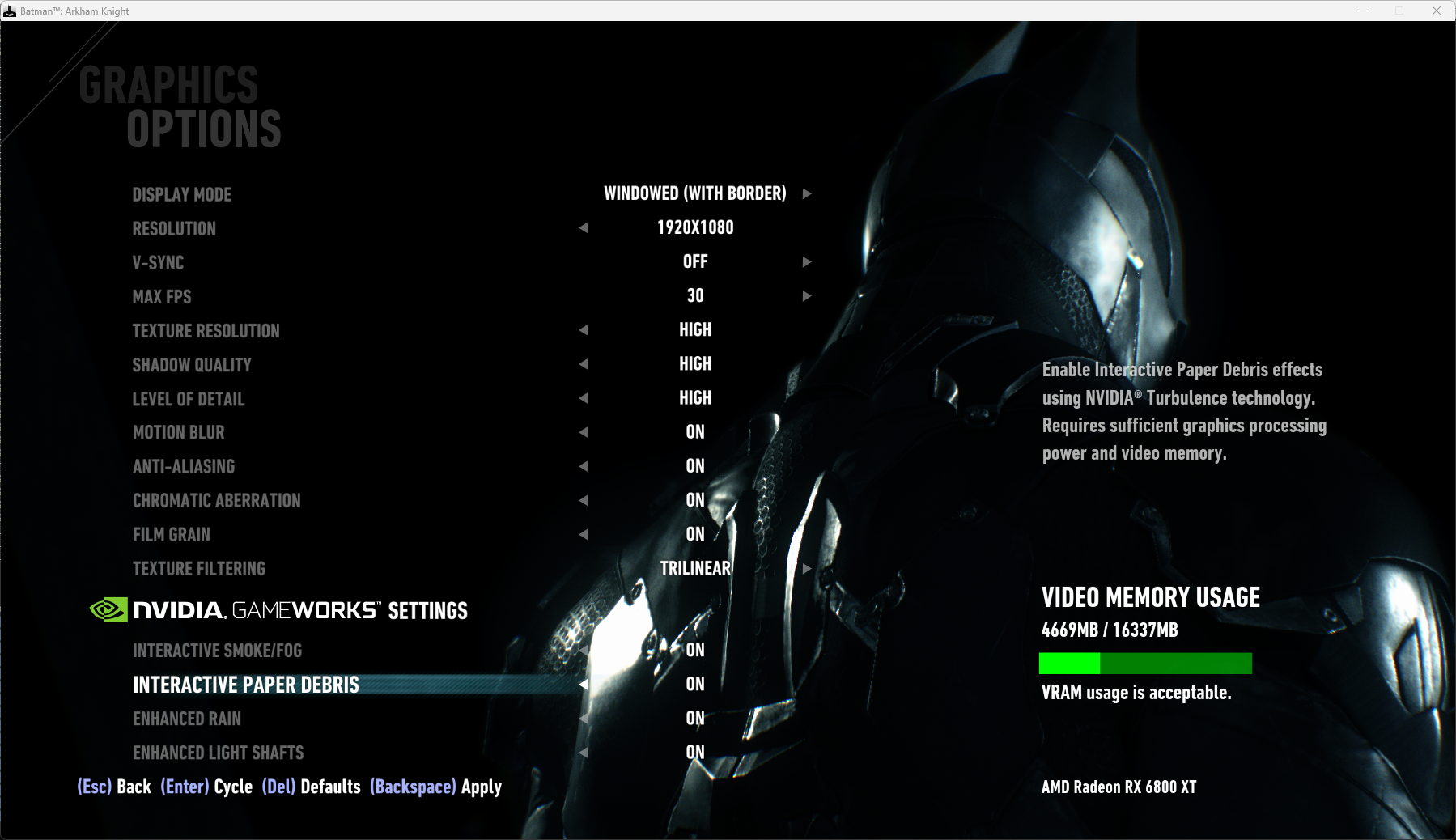This screenshot has height=840, width=1456.
Task: Change the Windowed (With Border) display mode value
Action: pos(695,193)
